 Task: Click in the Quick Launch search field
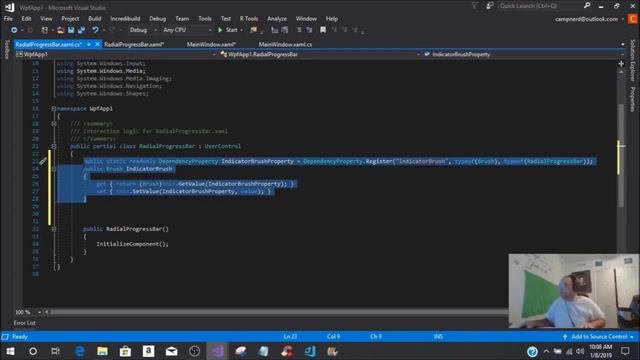tap(540, 6)
